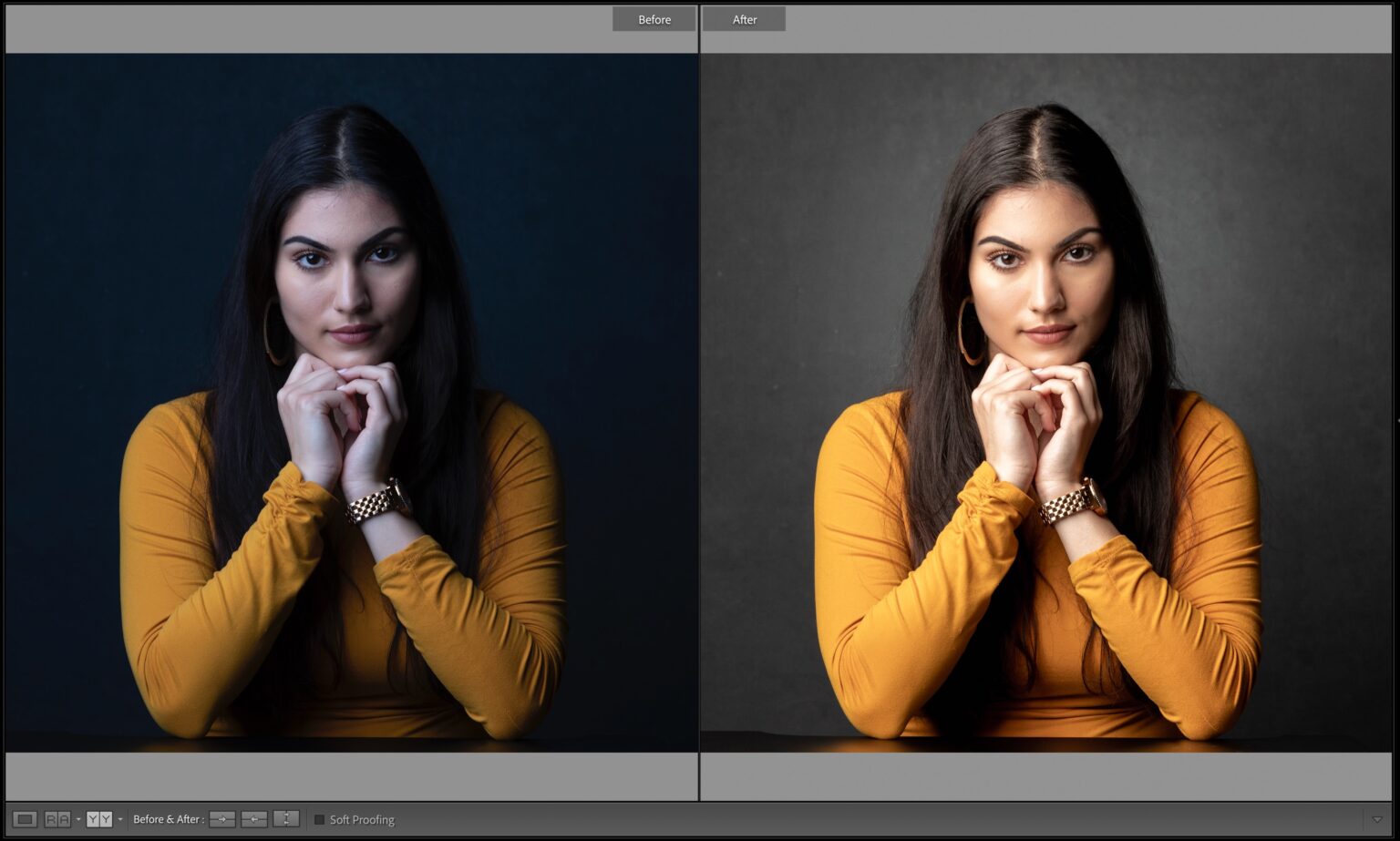This screenshot has height=841, width=1400.
Task: Copy Before settings to After with right-arrow icon
Action: 221,819
